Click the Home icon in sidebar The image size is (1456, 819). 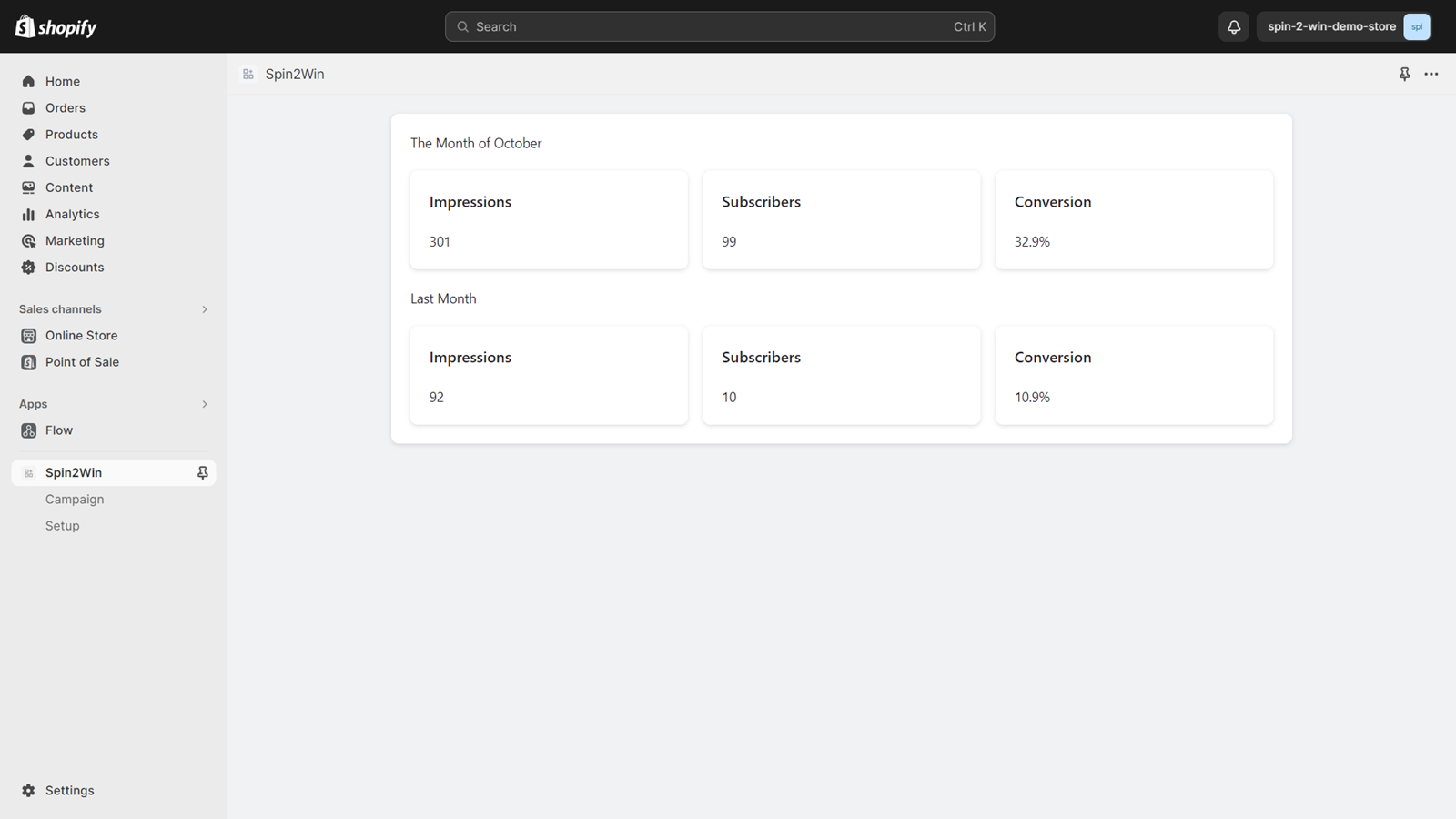coord(28,81)
